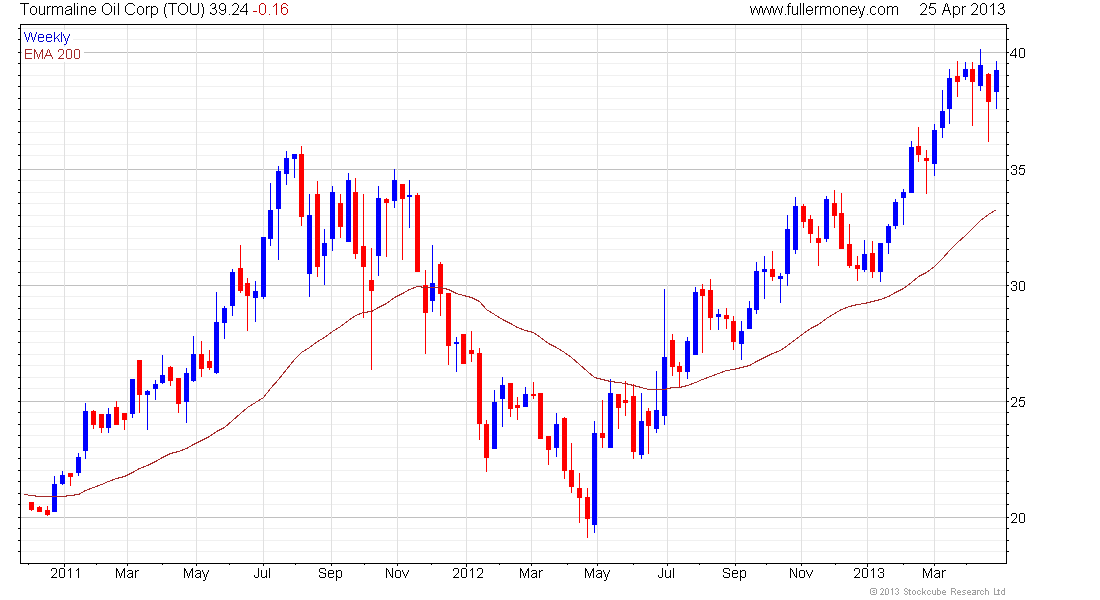Screen dimensions: 1100x600
Task: Click the date "25 Apr 2013"
Action: pyautogui.click(x=962, y=9)
